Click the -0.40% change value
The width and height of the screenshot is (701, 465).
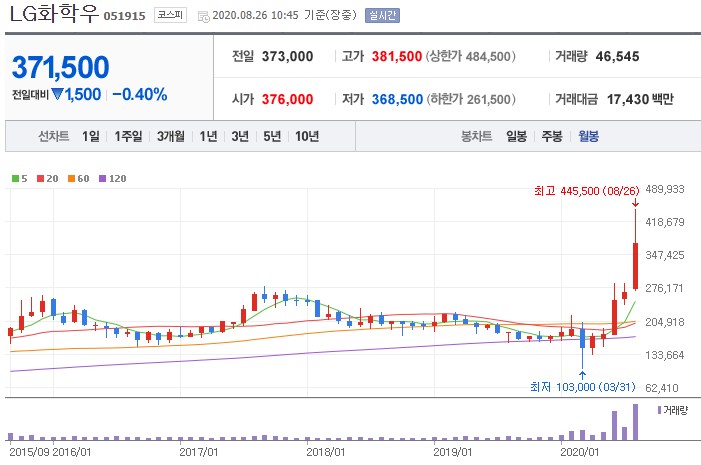140,94
